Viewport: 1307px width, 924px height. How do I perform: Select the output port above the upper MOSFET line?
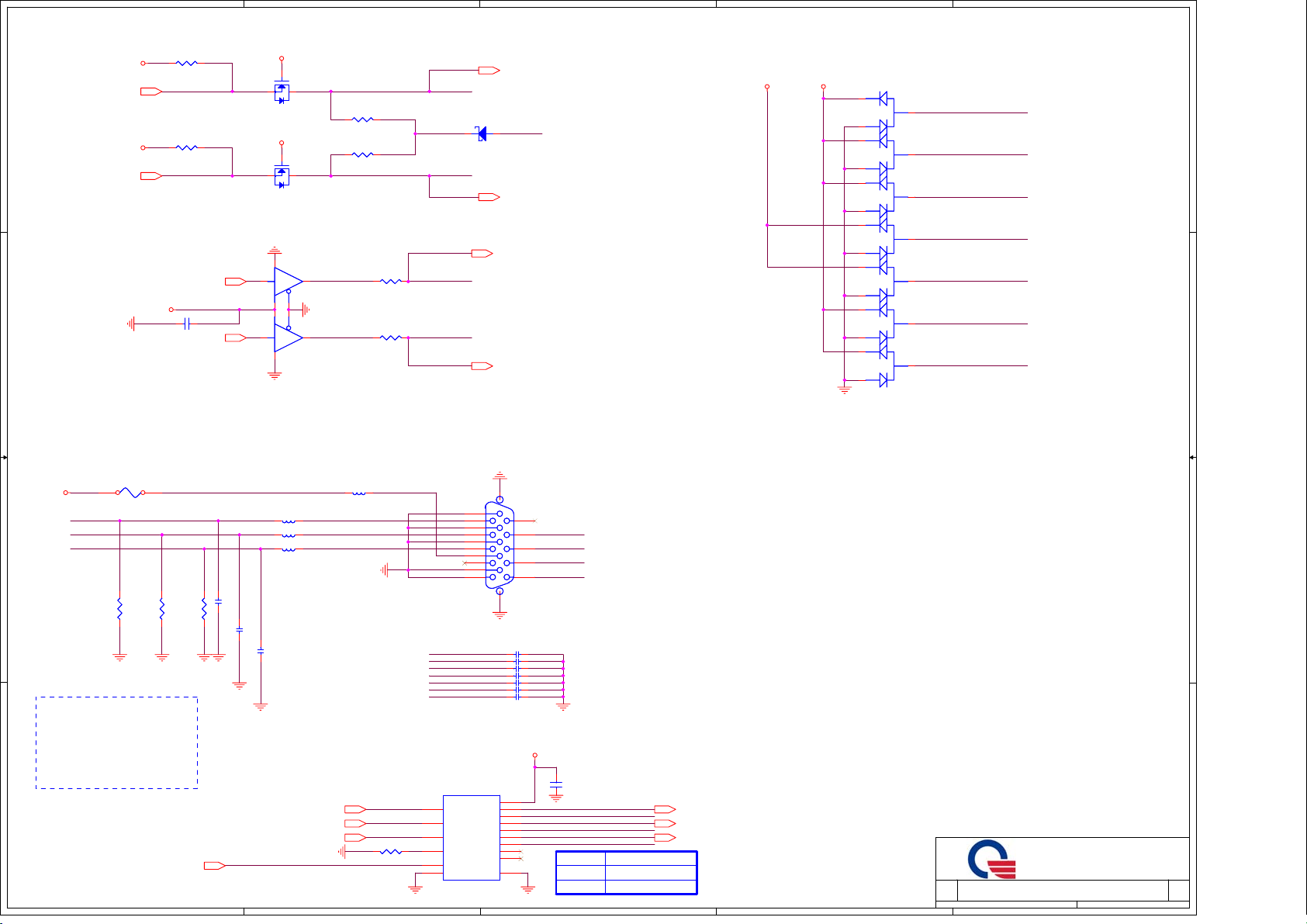[x=489, y=71]
